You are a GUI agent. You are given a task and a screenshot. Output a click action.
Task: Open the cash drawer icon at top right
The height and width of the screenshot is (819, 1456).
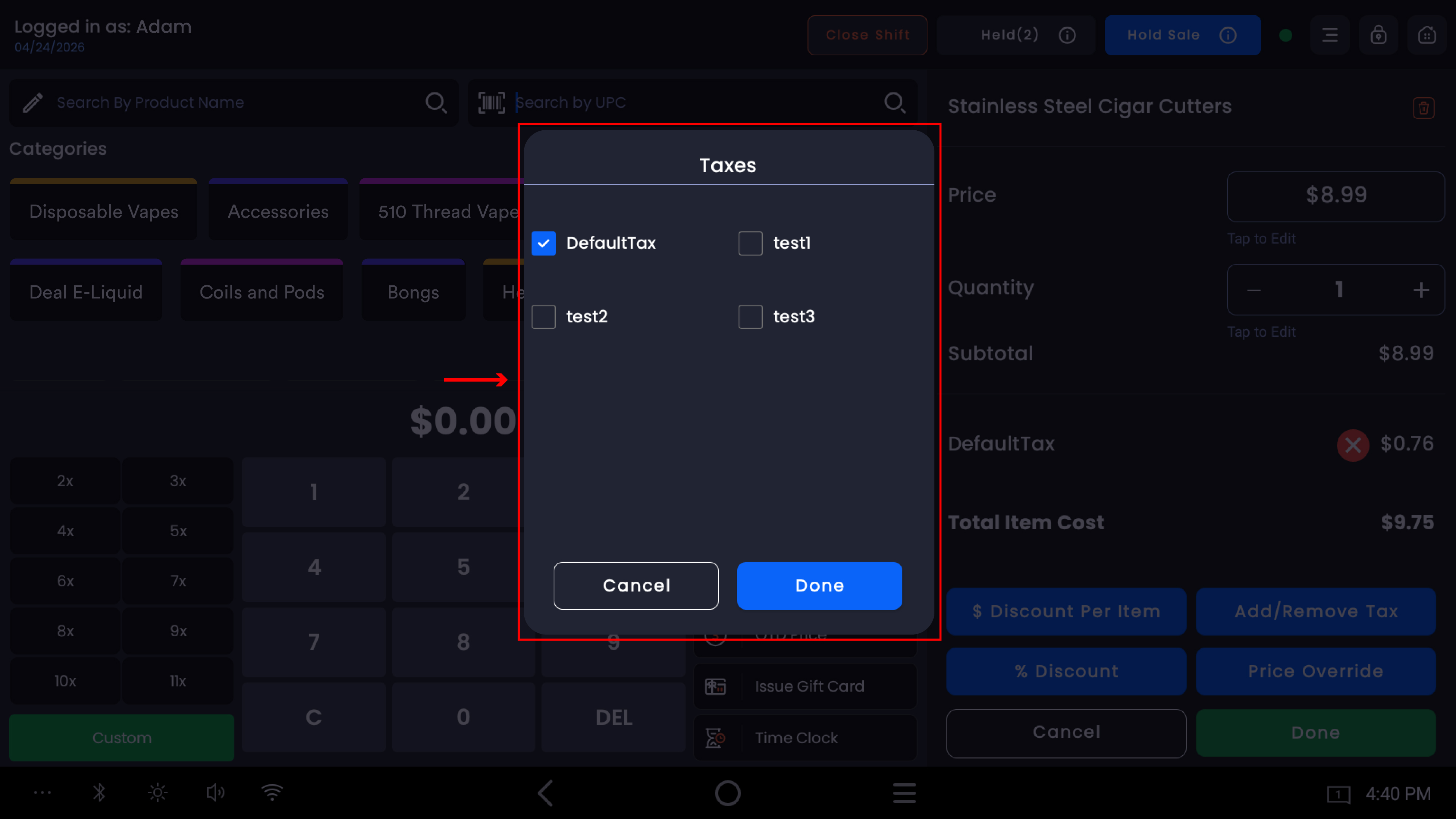(1427, 35)
